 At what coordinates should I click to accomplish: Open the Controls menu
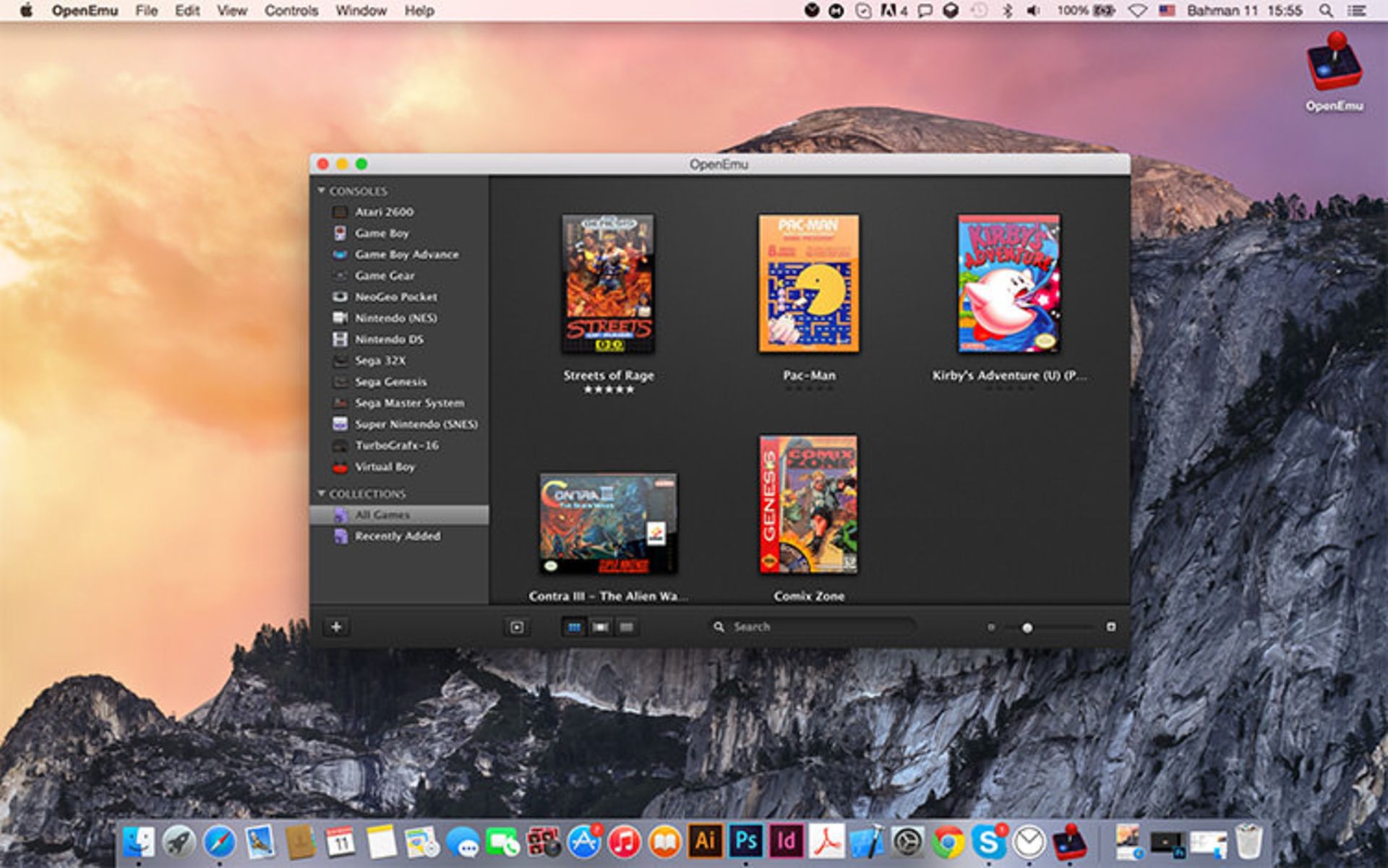[291, 11]
